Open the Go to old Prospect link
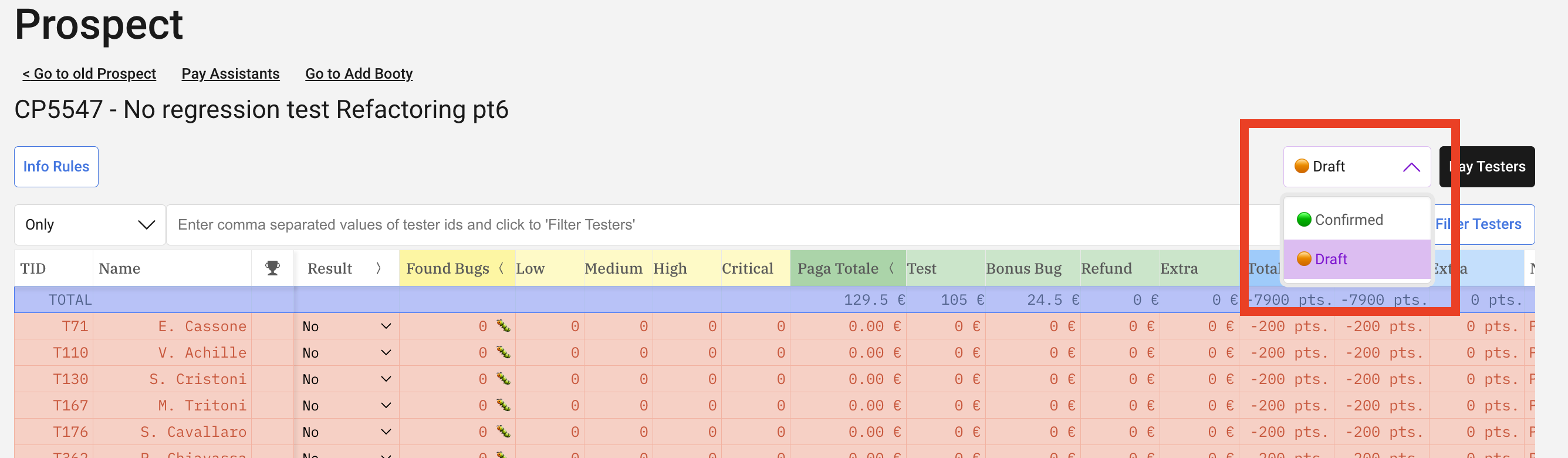Viewport: 1568px width, 458px height. [x=89, y=74]
